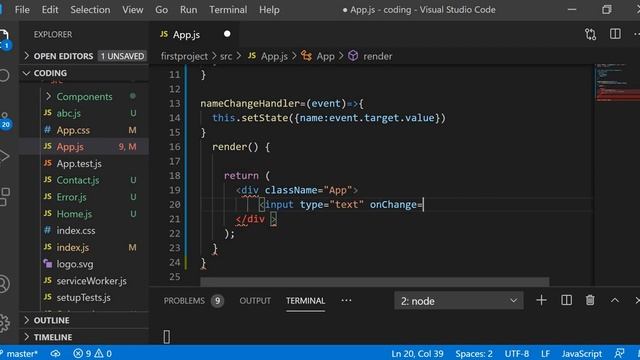Change language mode via JavaScript status item
The width and height of the screenshot is (640, 360).
[x=582, y=353]
